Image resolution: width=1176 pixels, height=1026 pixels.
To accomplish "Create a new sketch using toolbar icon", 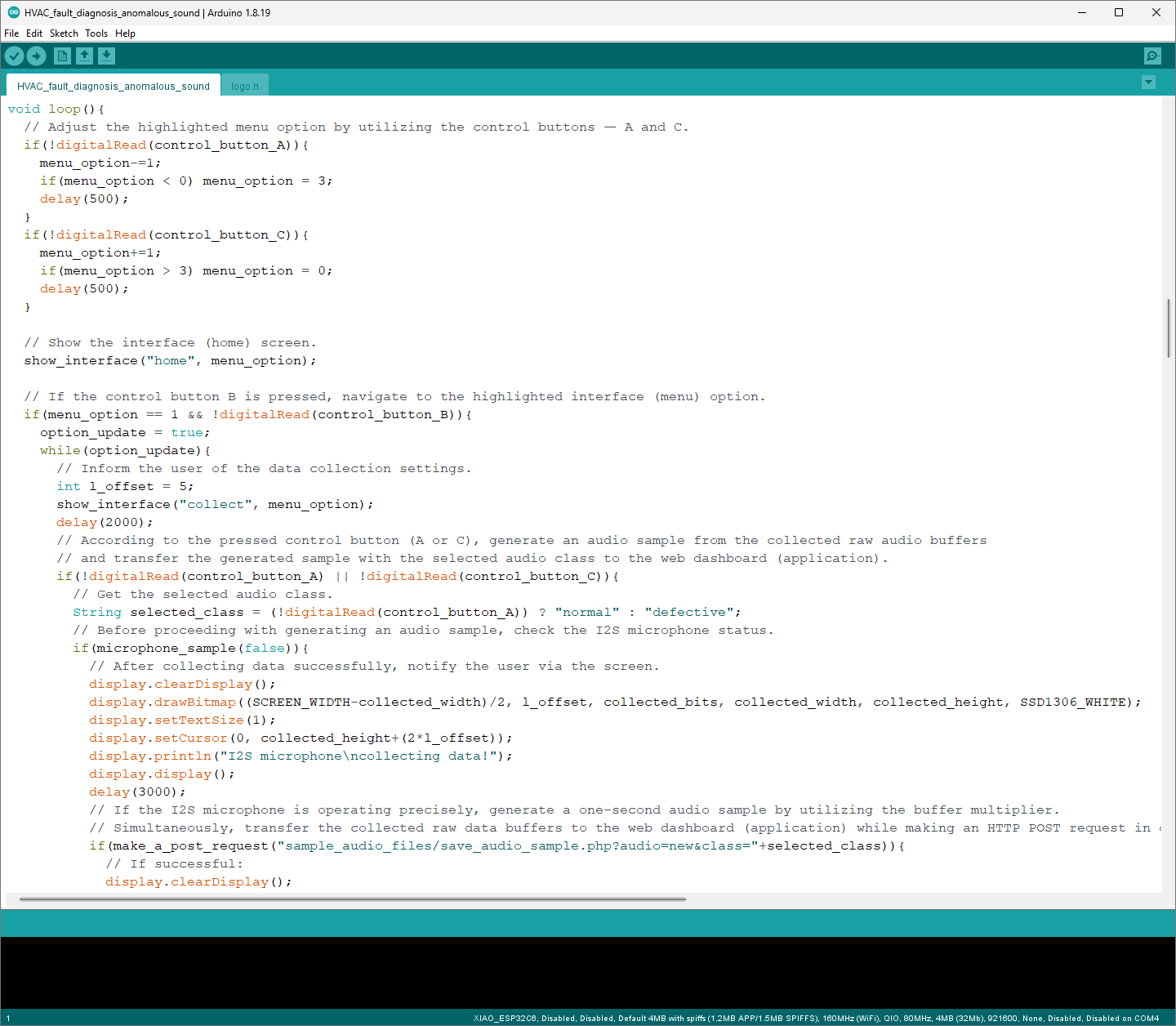I will pos(62,56).
